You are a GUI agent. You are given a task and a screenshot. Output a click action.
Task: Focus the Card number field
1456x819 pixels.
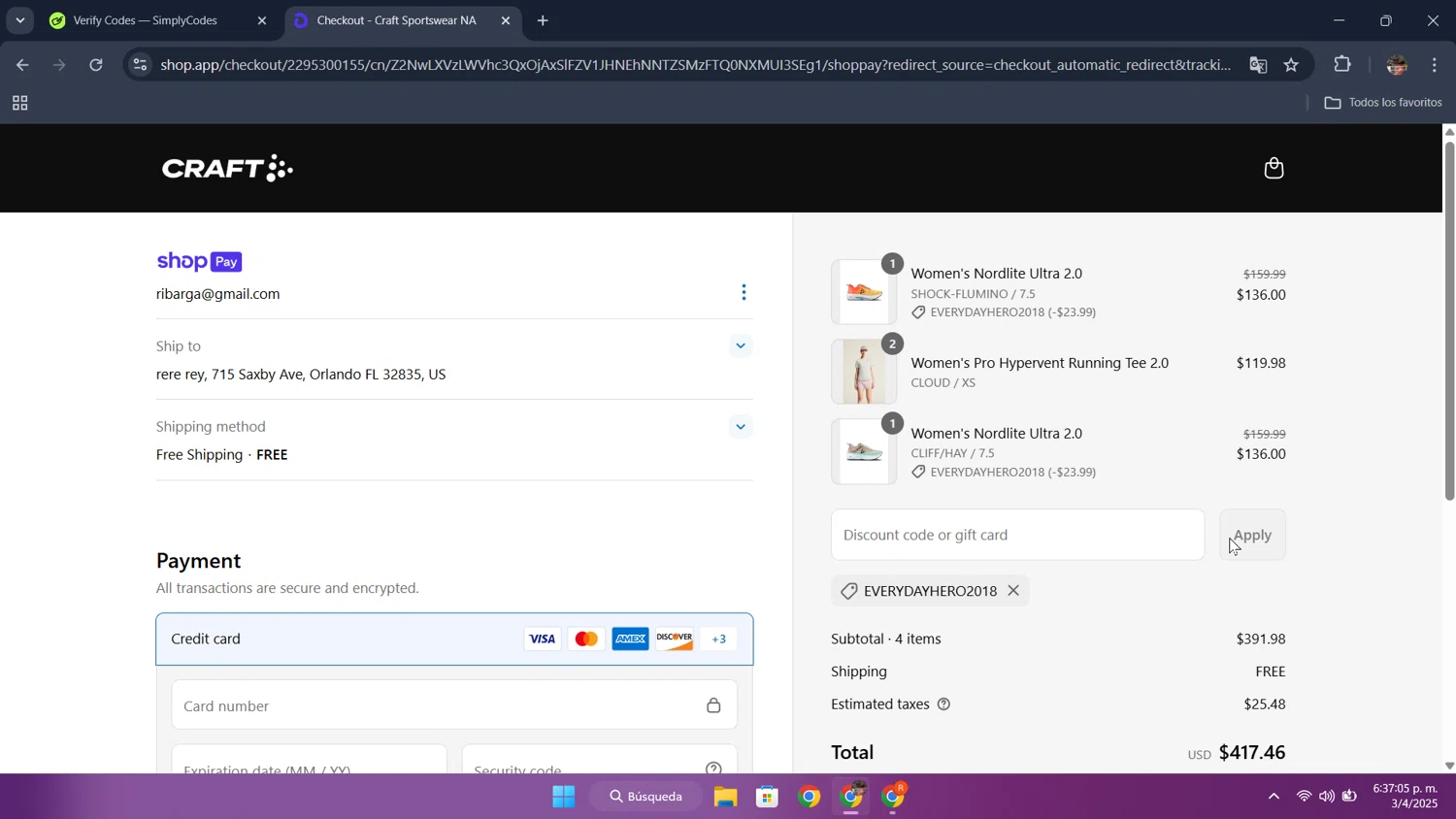click(x=454, y=705)
